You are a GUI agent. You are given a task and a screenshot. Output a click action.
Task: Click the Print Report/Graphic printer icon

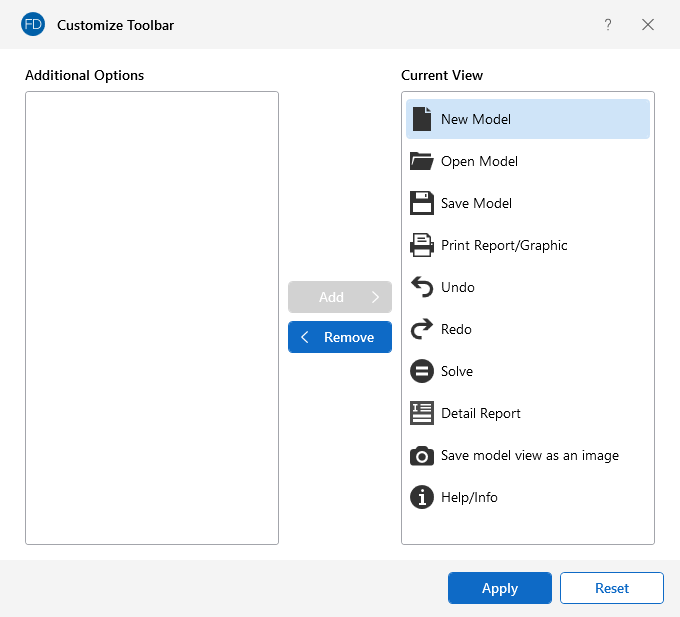[x=422, y=245]
